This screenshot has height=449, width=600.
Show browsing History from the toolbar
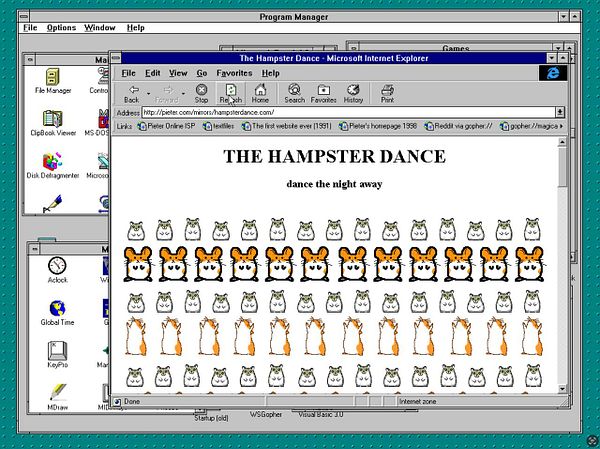(x=353, y=94)
